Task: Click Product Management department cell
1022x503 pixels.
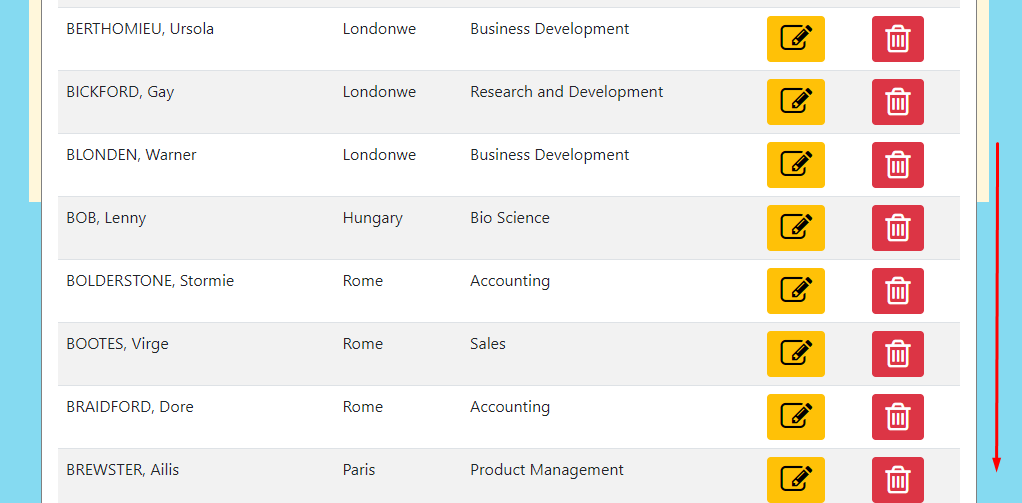Action: (x=546, y=470)
